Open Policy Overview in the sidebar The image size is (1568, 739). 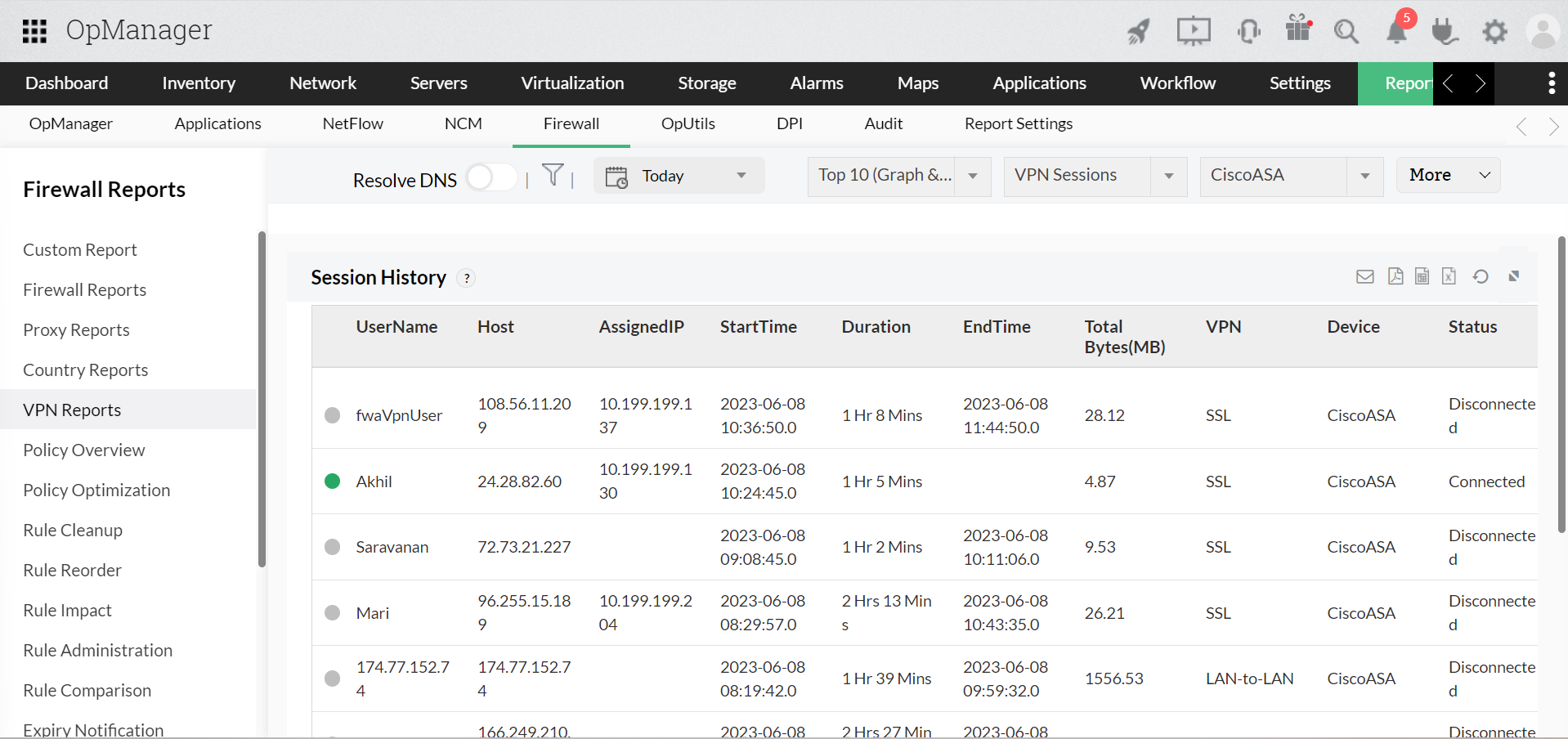83,450
